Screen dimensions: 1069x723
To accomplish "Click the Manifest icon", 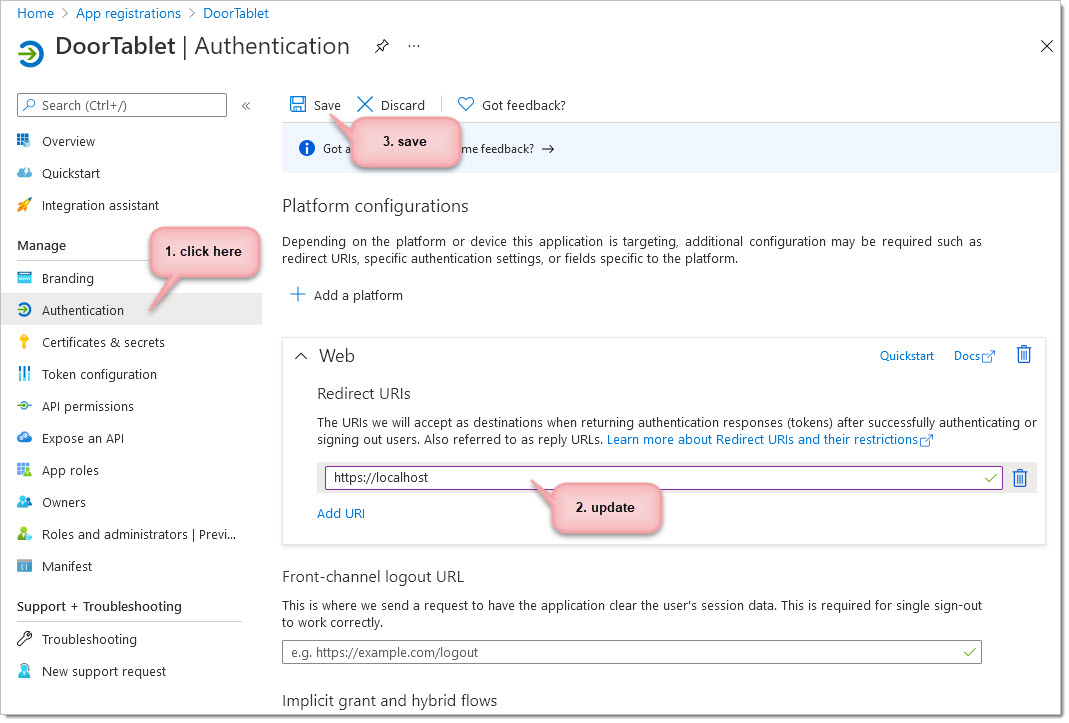I will point(24,567).
